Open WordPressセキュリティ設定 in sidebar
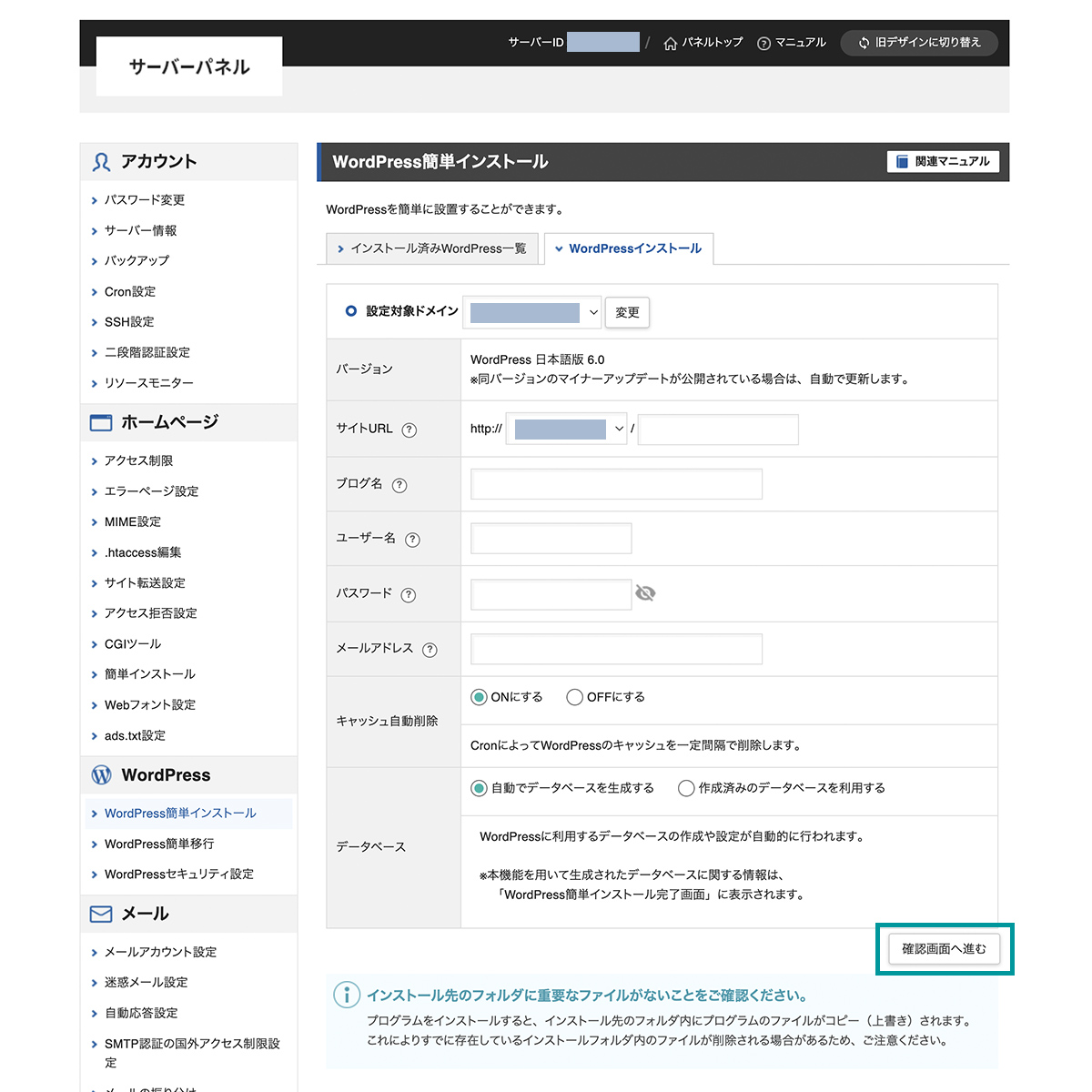 (179, 875)
